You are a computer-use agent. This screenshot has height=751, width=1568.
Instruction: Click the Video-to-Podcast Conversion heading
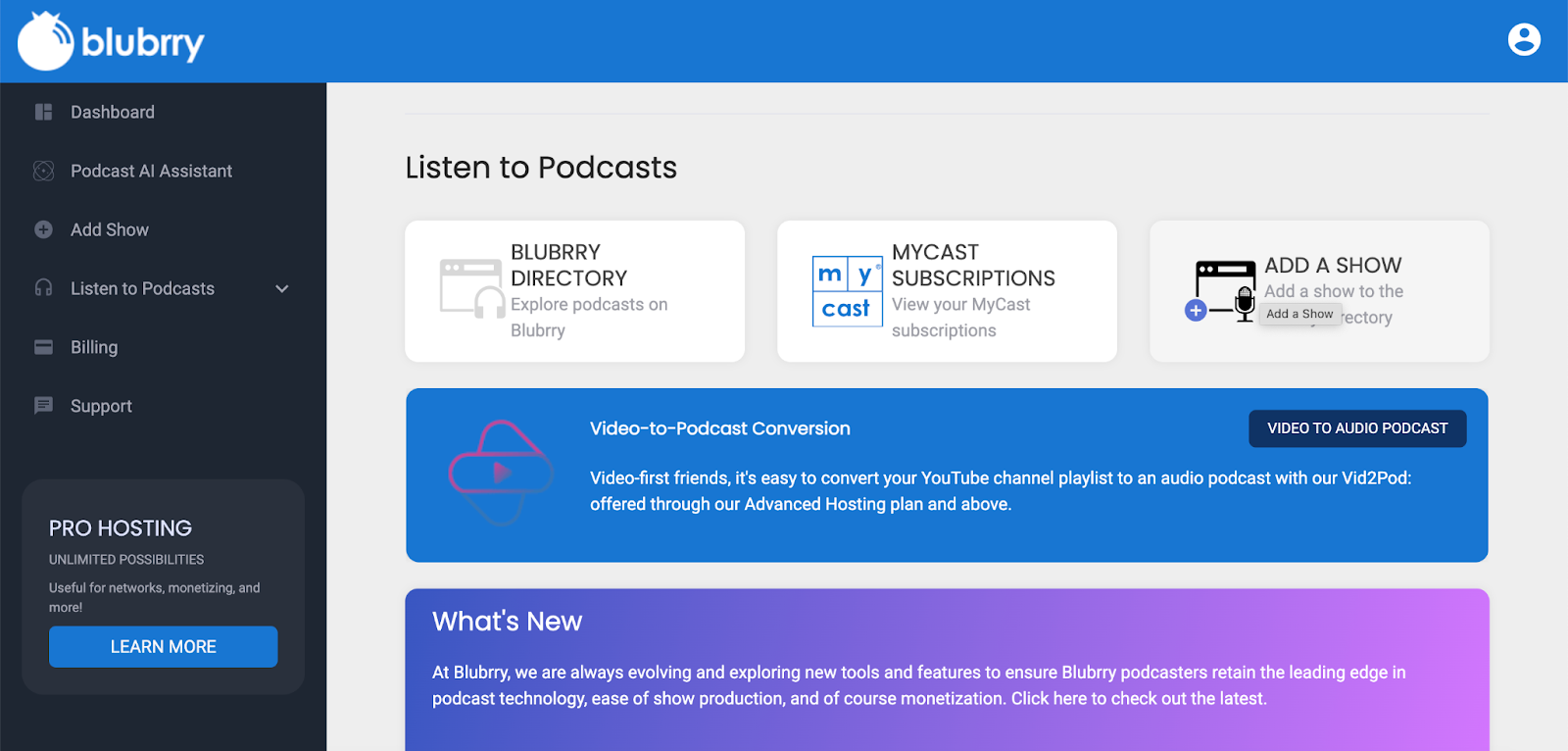click(x=720, y=428)
